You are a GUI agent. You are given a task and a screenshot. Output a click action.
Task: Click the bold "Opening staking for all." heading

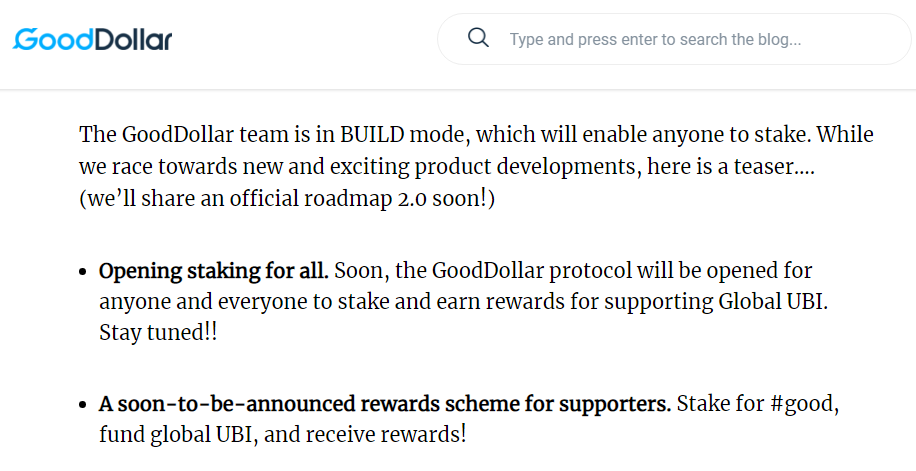214,271
